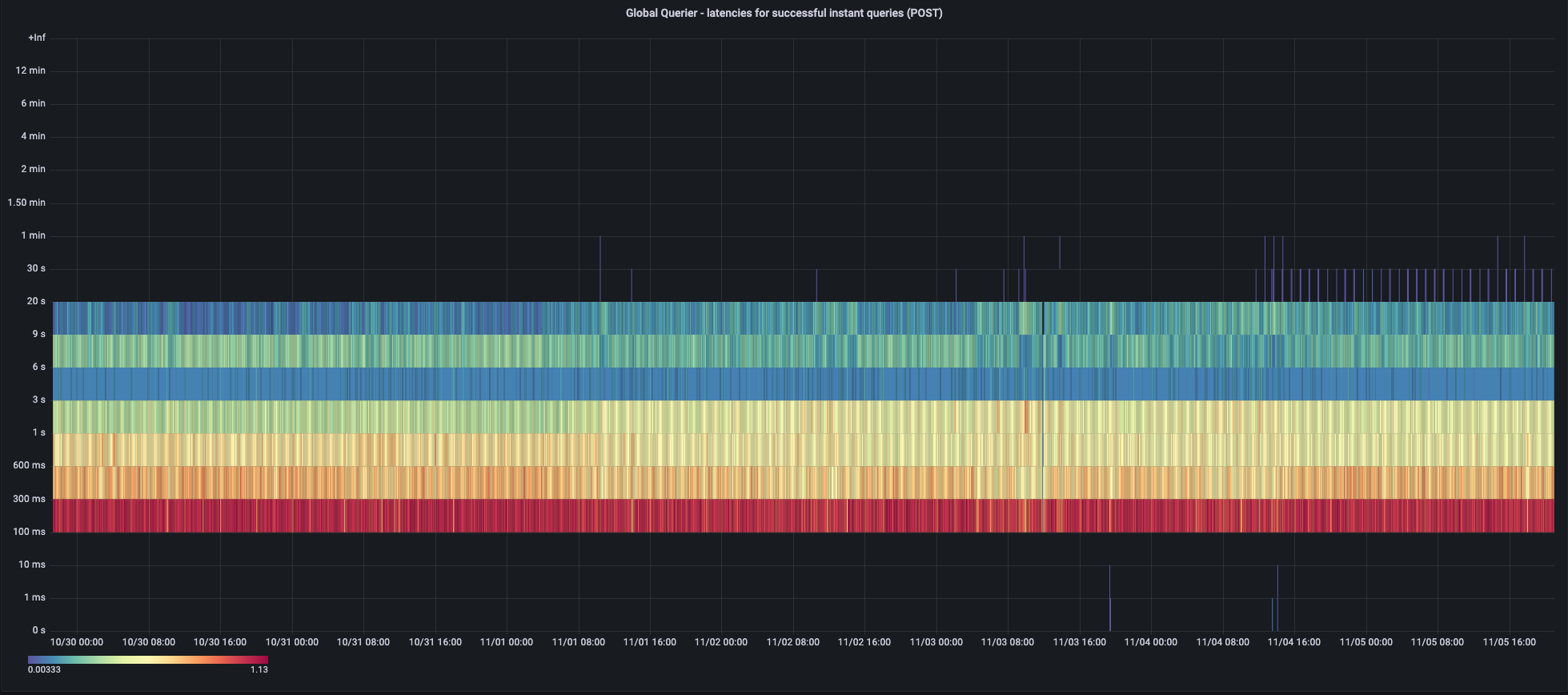Click the '11/05 00:00' time axis label
This screenshot has height=695, width=1568.
pos(1366,642)
